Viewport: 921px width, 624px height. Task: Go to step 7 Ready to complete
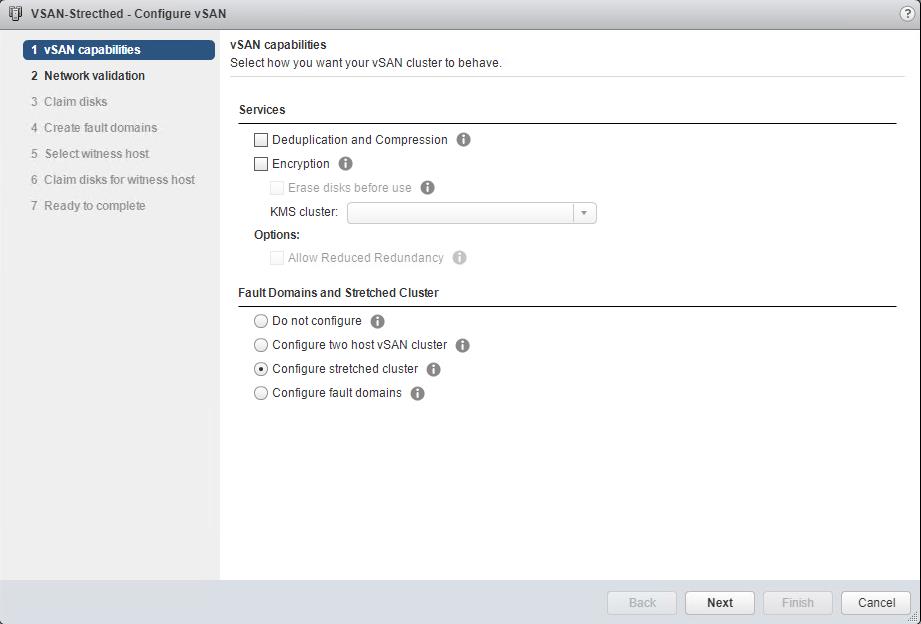coord(88,206)
